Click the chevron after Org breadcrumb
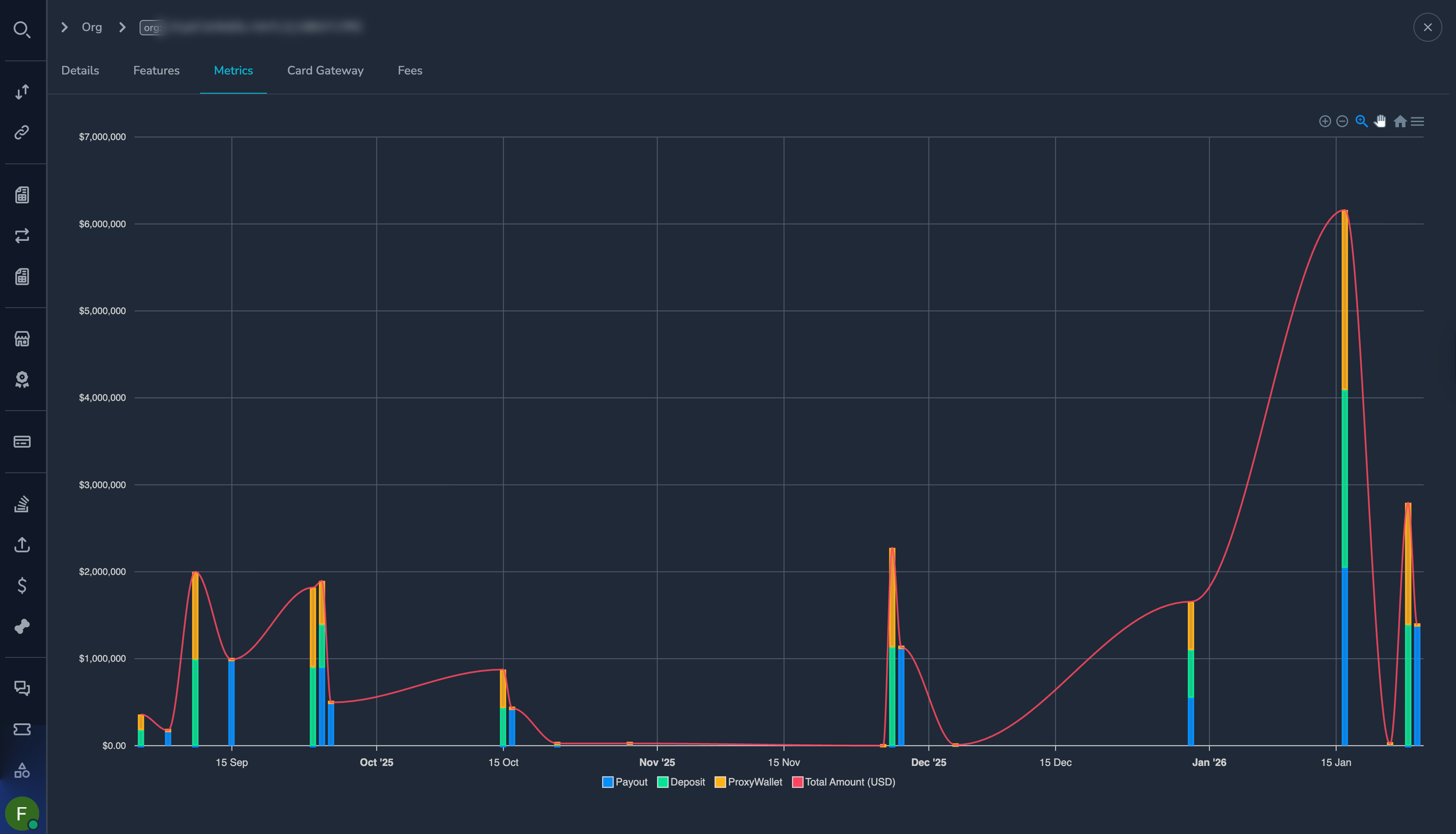The width and height of the screenshot is (1456, 834). [x=122, y=27]
